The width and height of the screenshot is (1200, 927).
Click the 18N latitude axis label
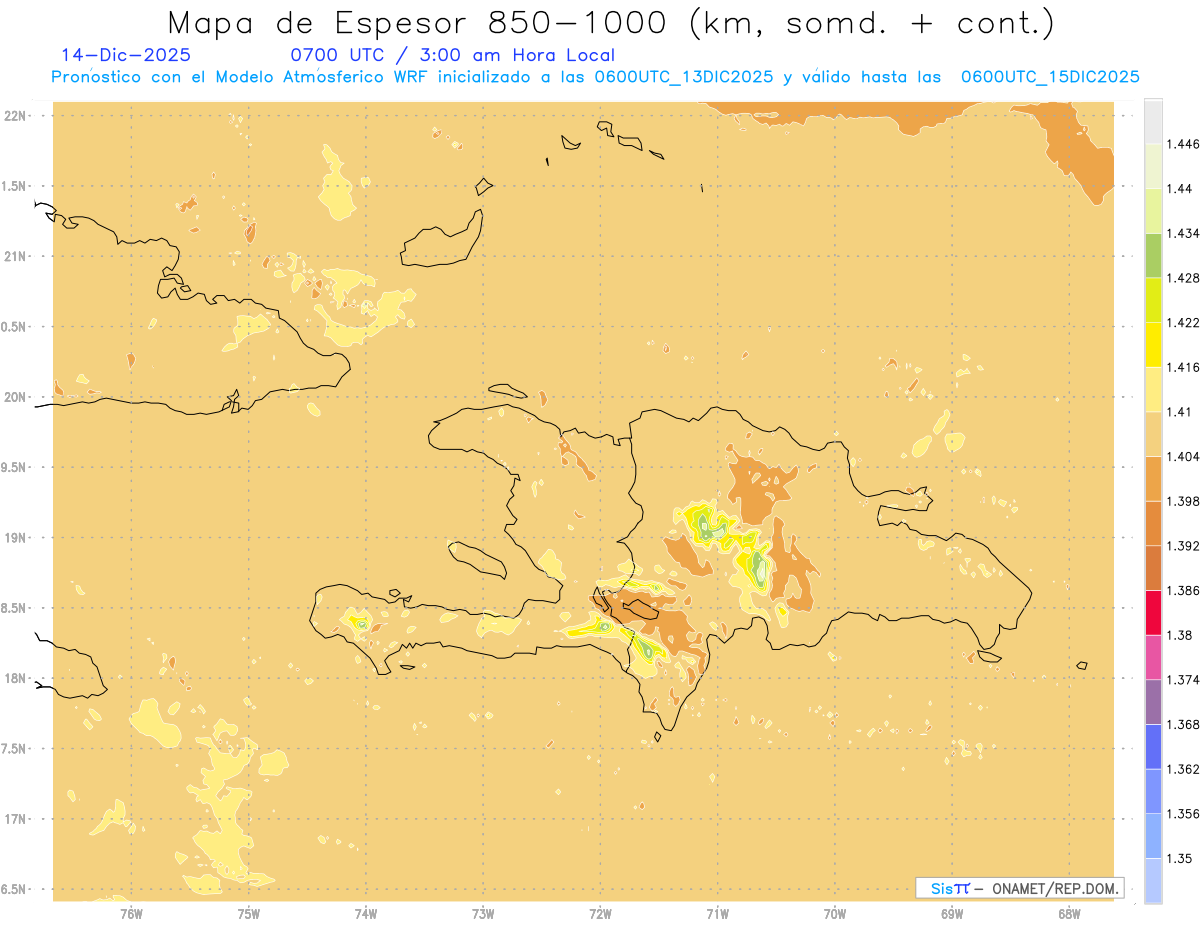pos(18,678)
